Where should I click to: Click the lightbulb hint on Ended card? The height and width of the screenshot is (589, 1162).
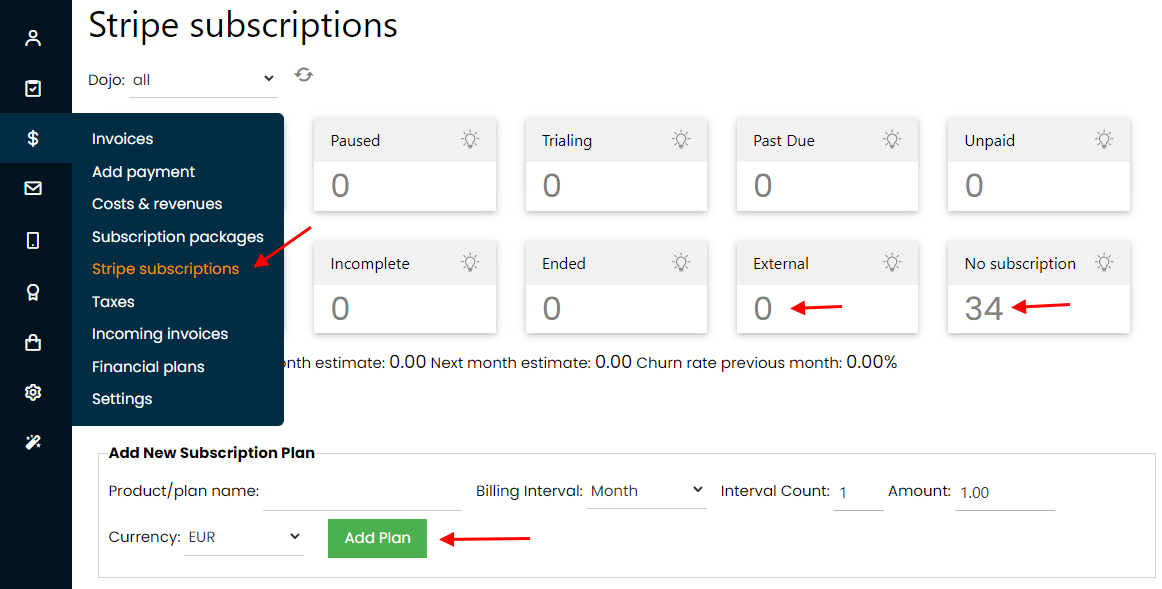(x=681, y=262)
